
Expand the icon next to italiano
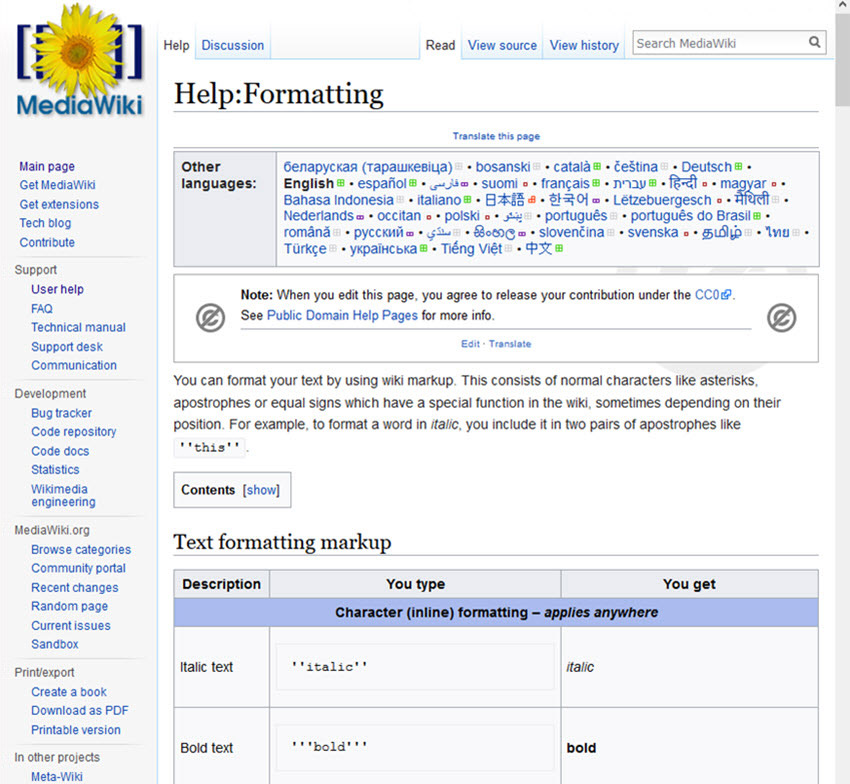pos(466,199)
